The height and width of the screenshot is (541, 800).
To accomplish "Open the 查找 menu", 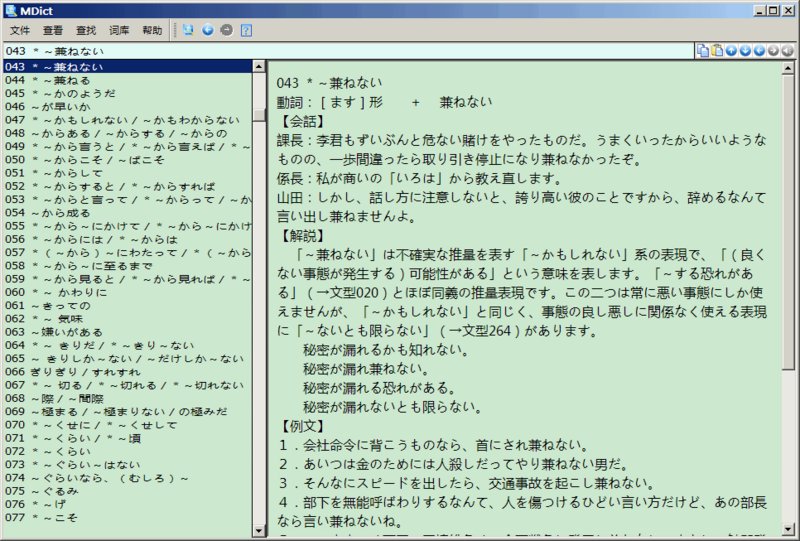I will click(85, 31).
